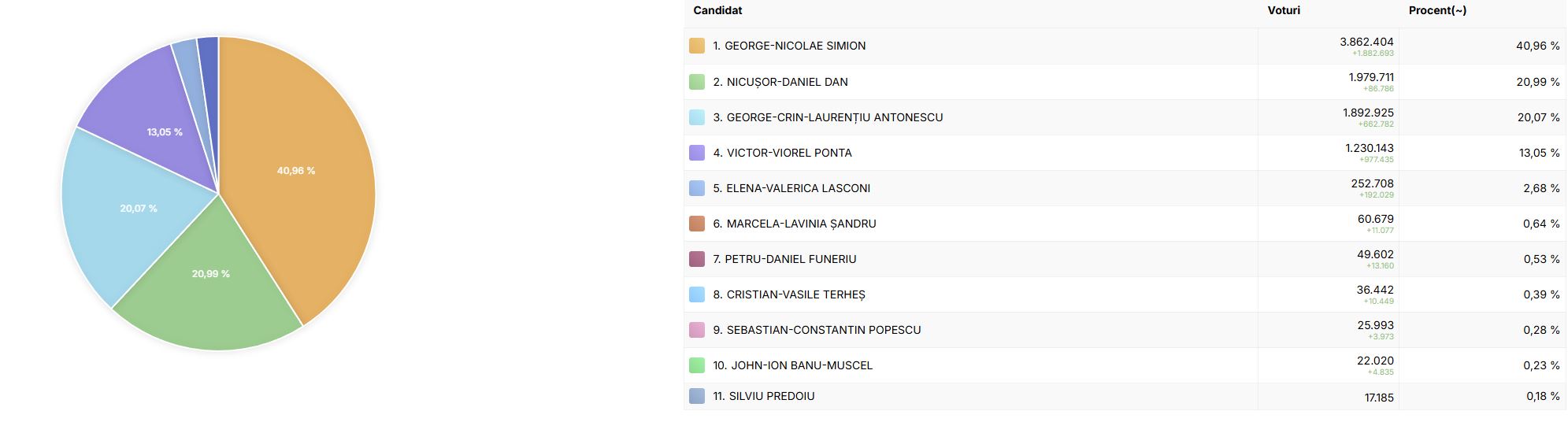Click the 20,99 % value in Nicușor-Daniel Dan row
Screen dimensions: 1568x422
(1537, 82)
